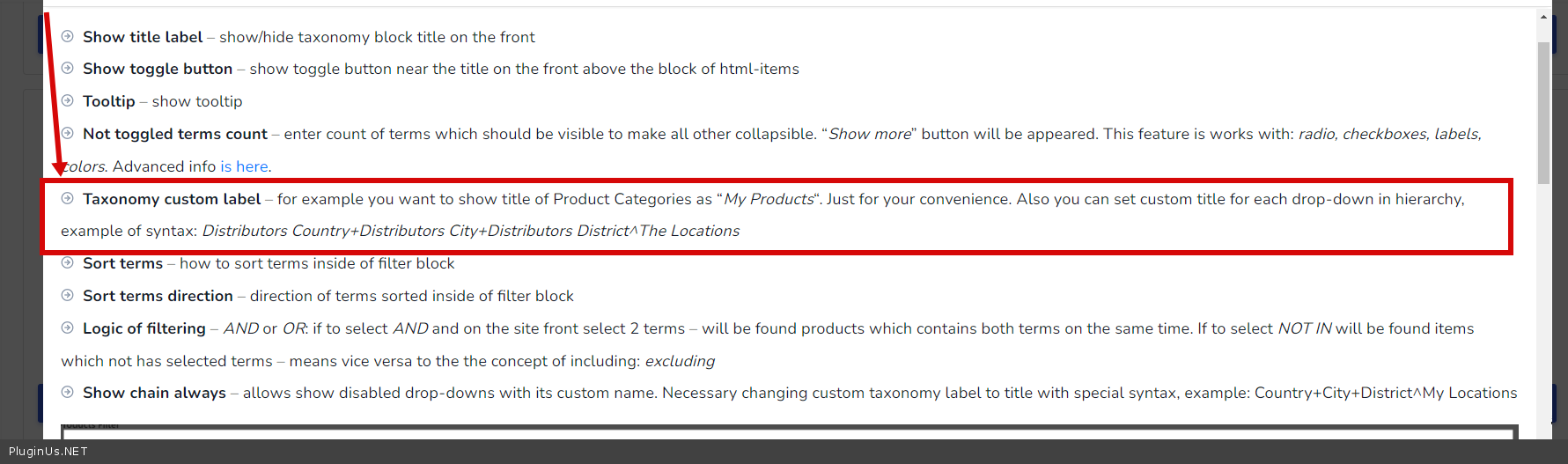Click the bullet icon before Not toggled terms count
1568x464 pixels.
tap(68, 133)
